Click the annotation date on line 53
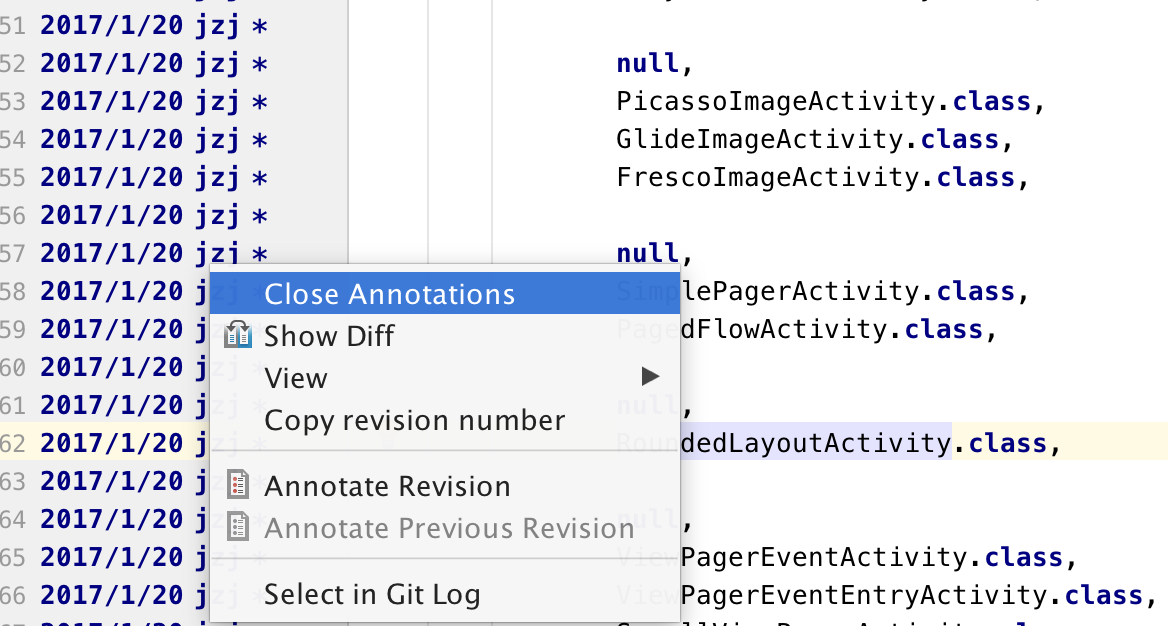The width and height of the screenshot is (1168, 626). pos(111,101)
